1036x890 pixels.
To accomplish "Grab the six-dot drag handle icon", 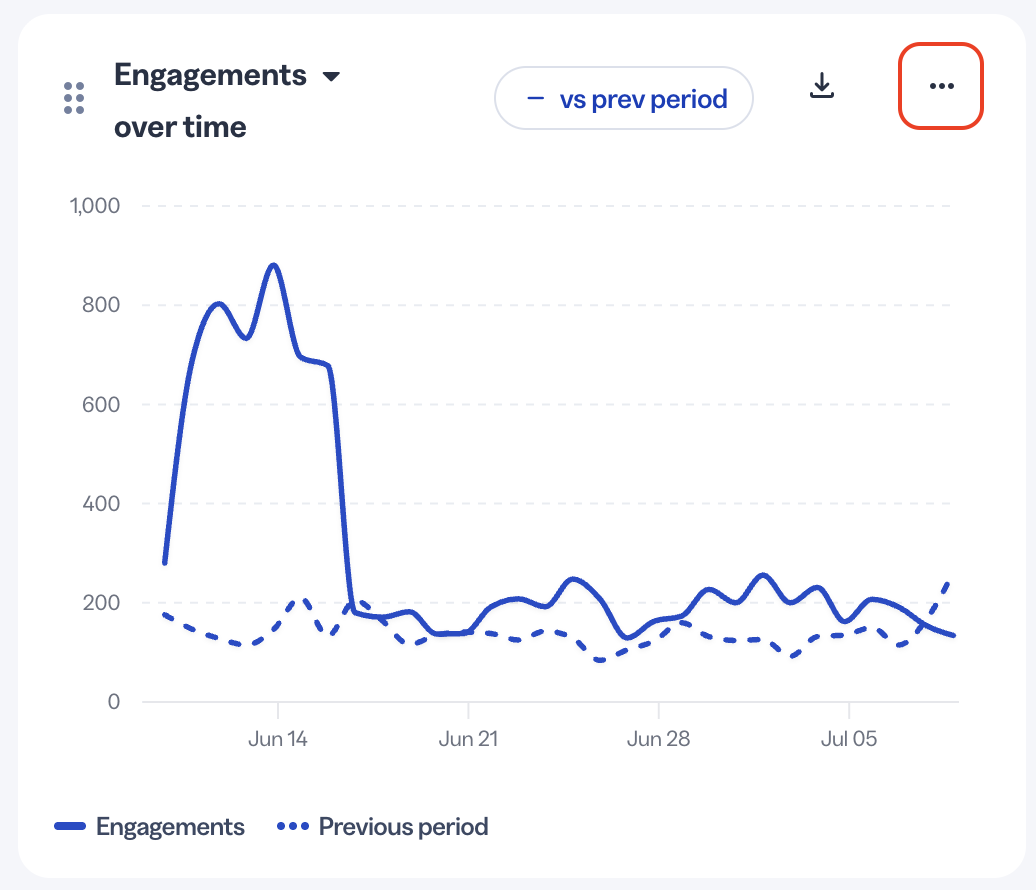I will click(x=74, y=98).
